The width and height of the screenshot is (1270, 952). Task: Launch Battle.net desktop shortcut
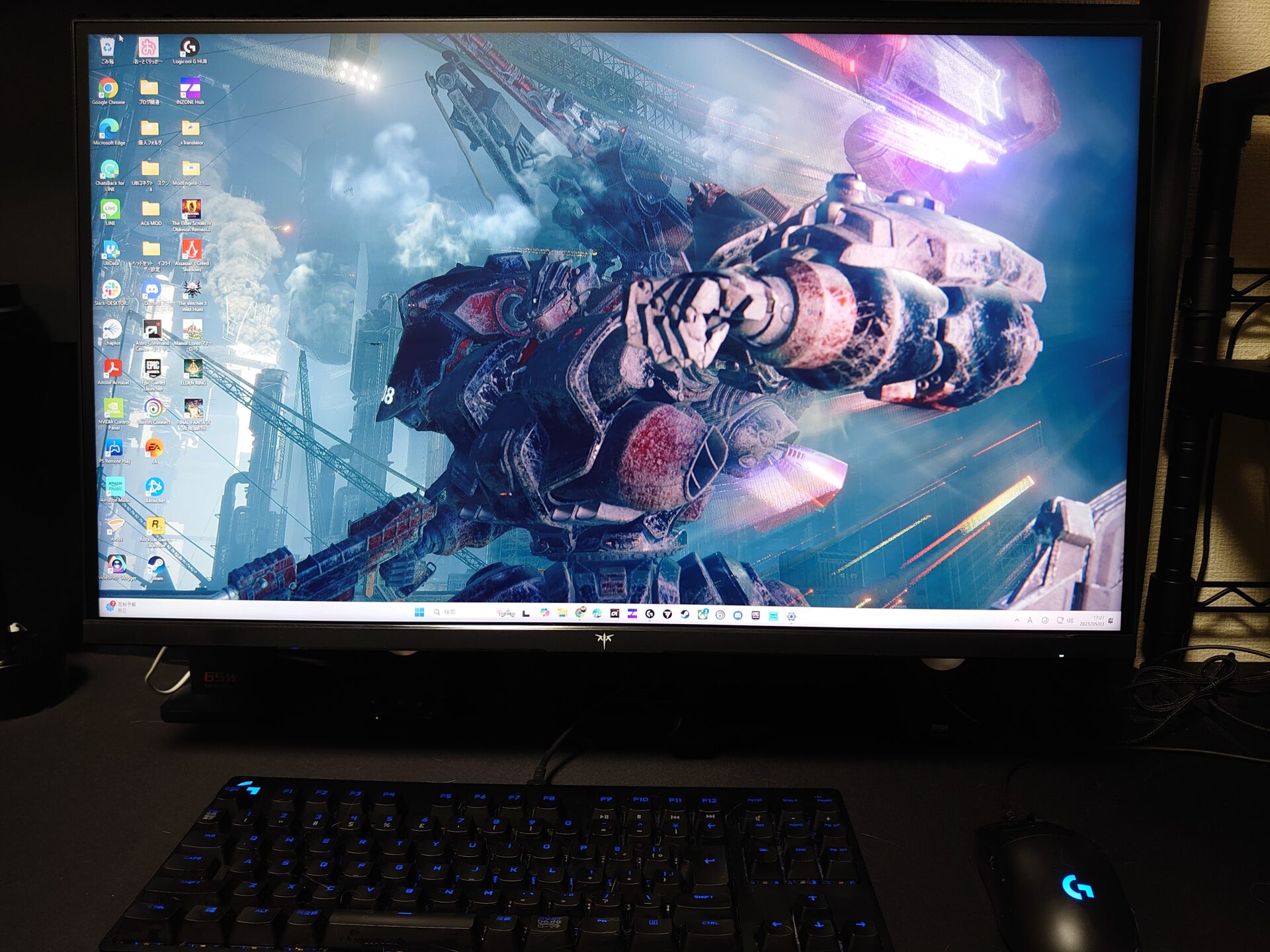(x=155, y=490)
